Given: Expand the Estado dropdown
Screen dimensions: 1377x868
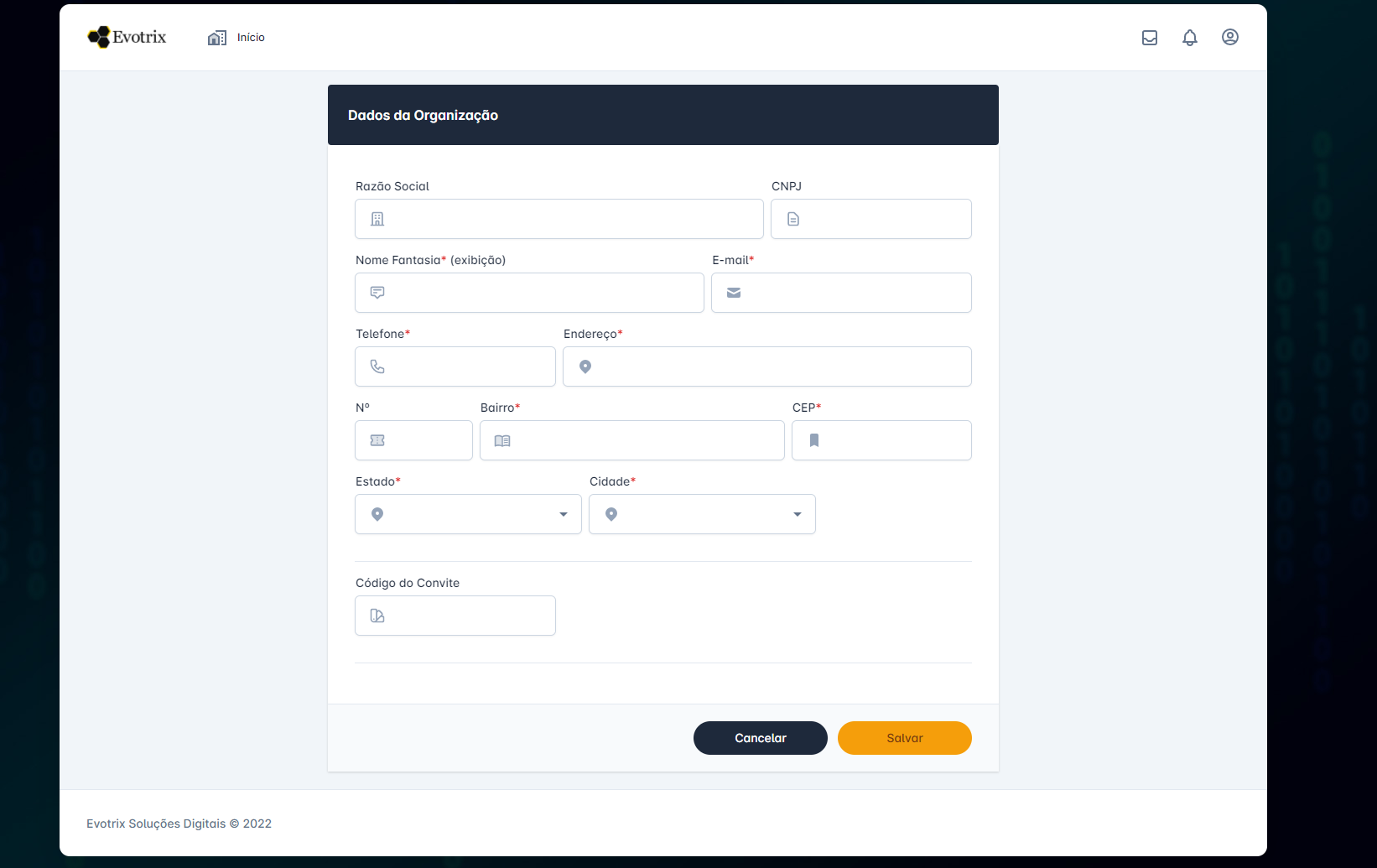Looking at the screenshot, I should [x=468, y=514].
